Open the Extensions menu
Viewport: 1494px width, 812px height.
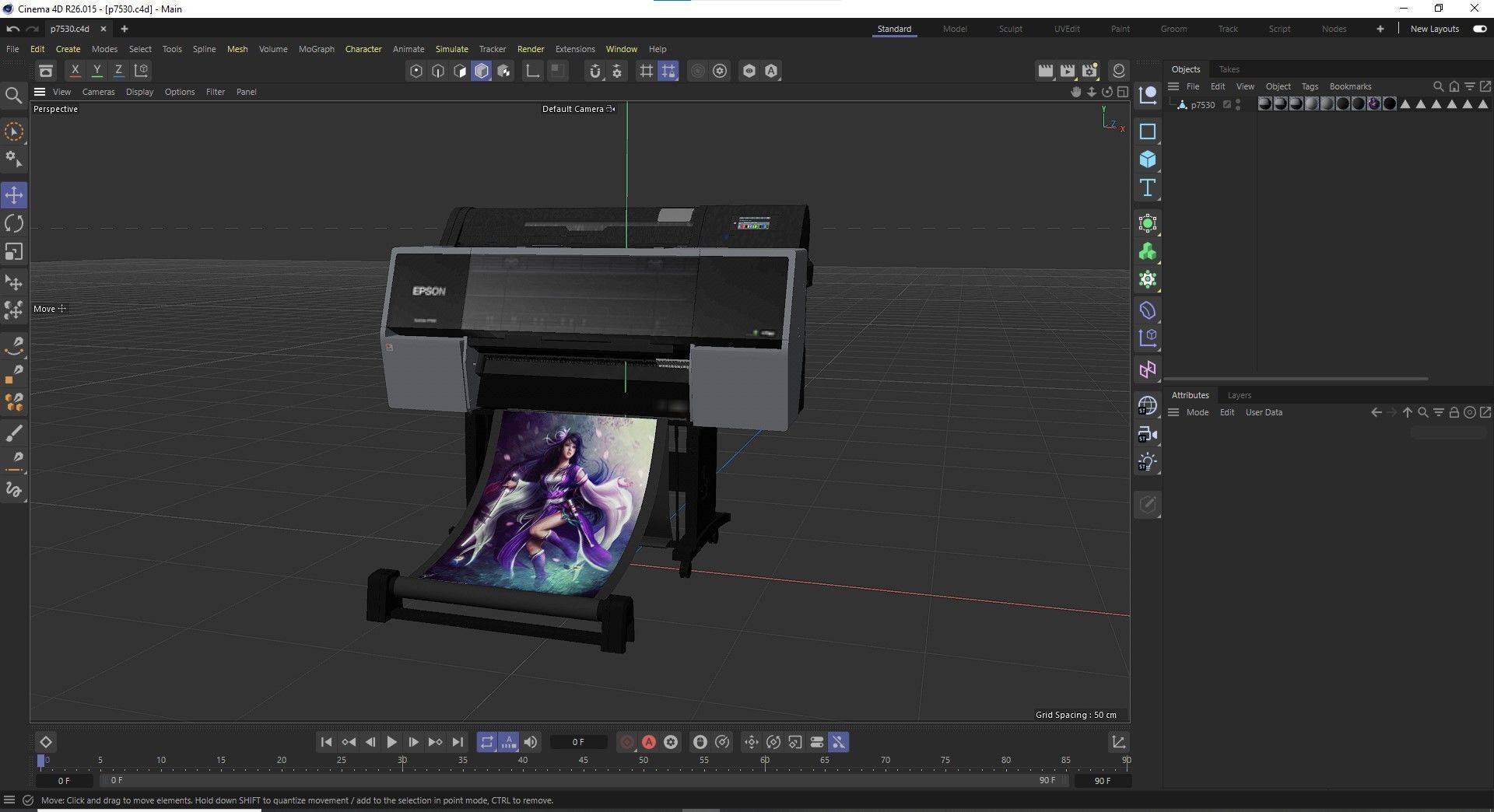(x=575, y=49)
